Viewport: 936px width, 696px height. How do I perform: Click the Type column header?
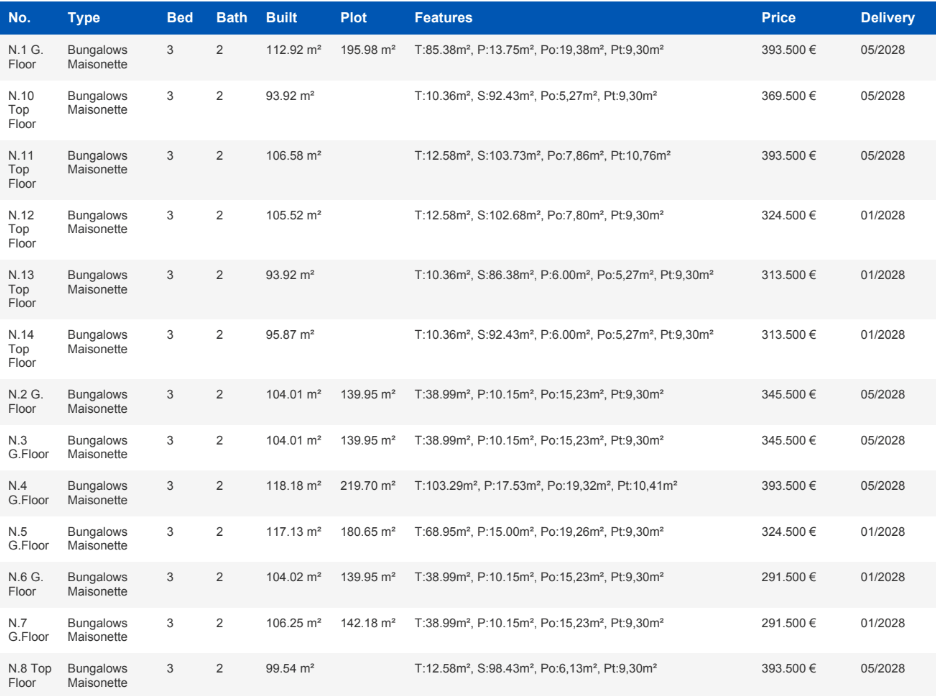[84, 18]
